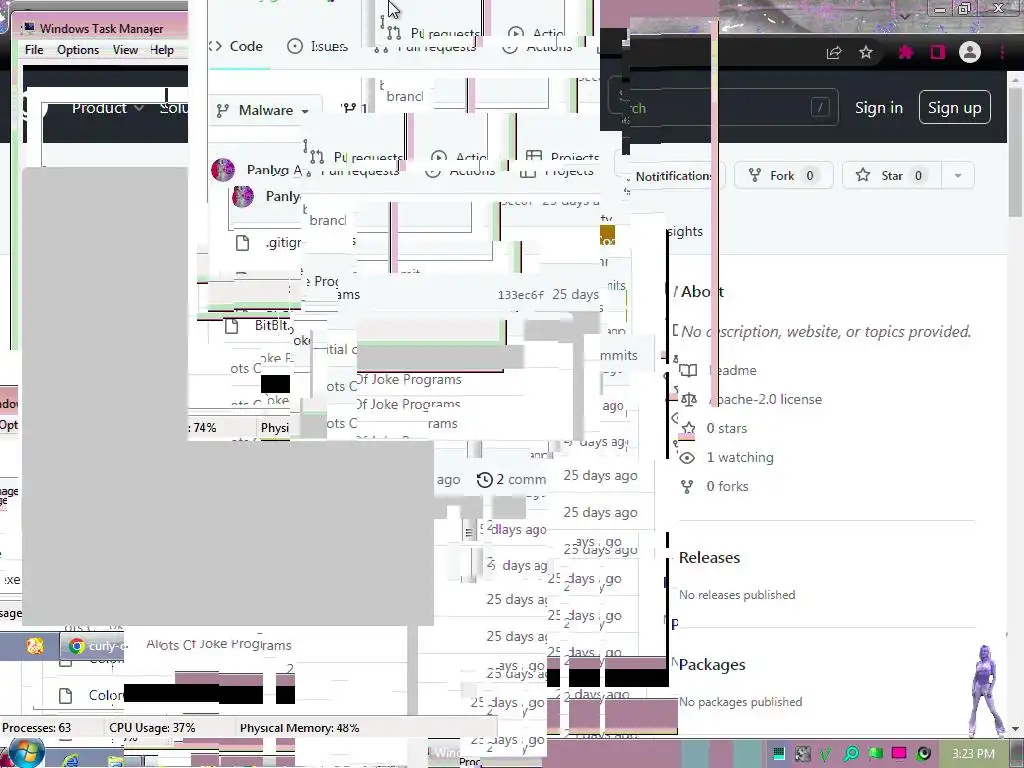The width and height of the screenshot is (1024, 768).
Task: Click the eye icon beside 1 watching
Action: (x=687, y=458)
